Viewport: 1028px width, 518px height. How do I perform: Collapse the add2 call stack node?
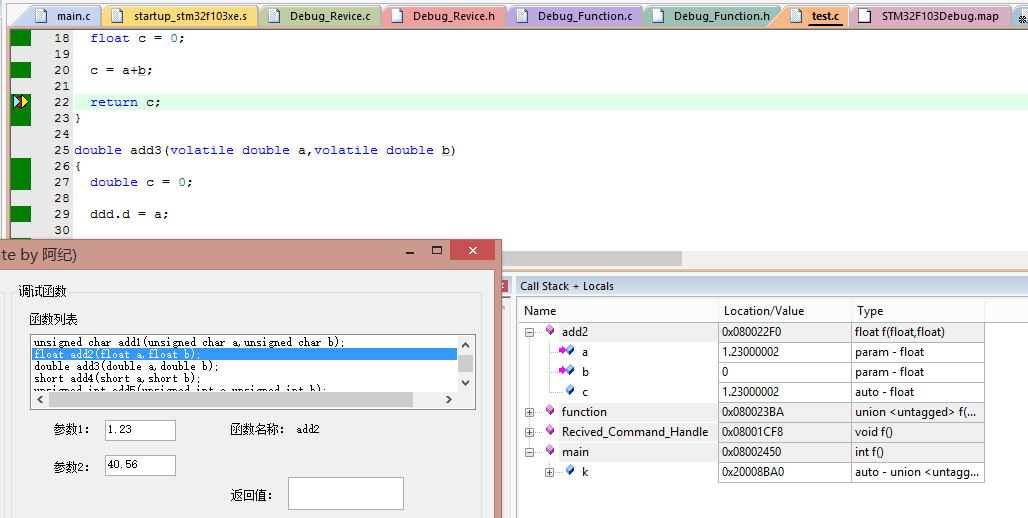[529, 332]
